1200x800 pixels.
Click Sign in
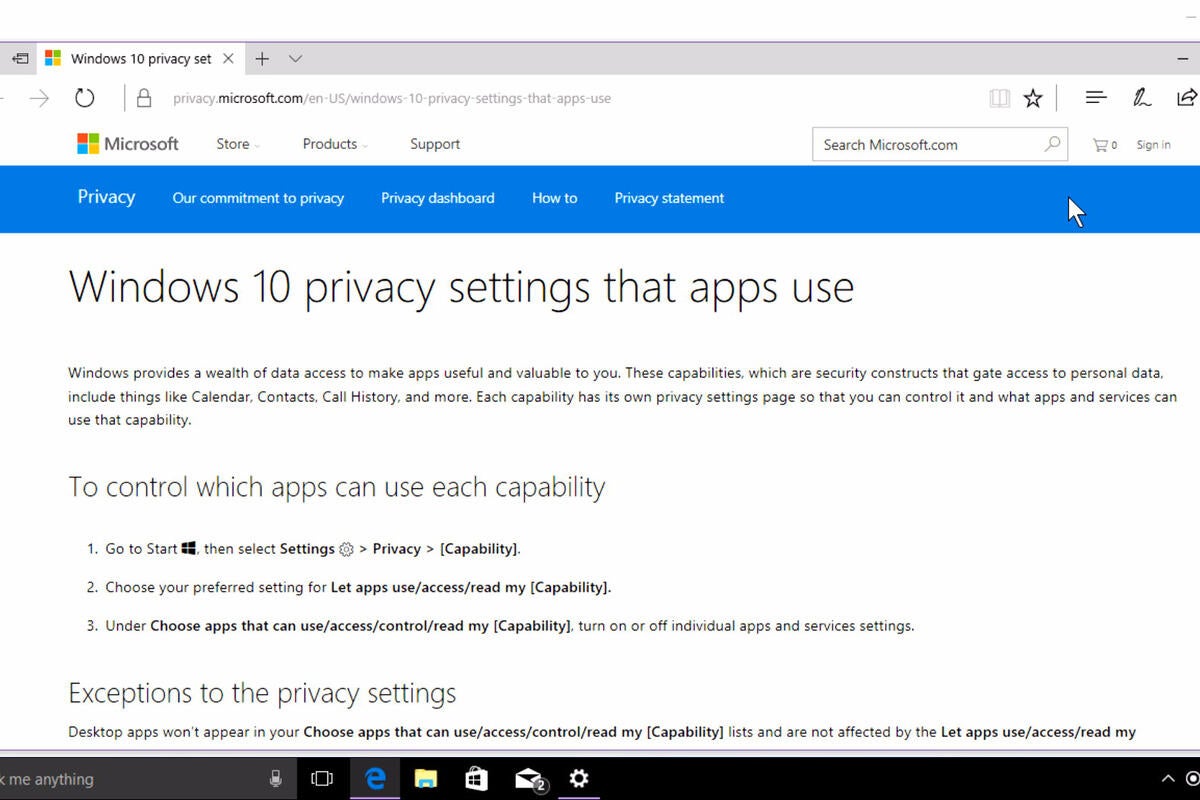1153,145
